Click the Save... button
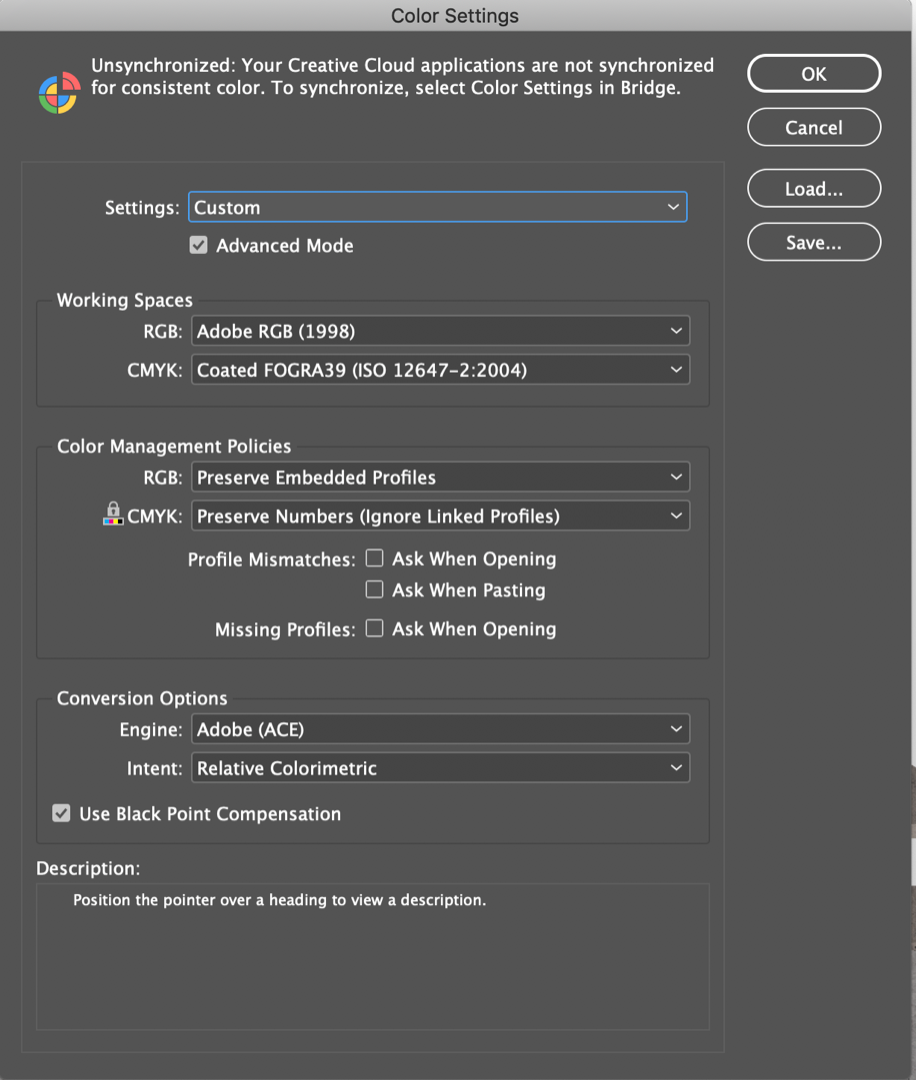Image resolution: width=916 pixels, height=1080 pixels. pyautogui.click(x=814, y=242)
